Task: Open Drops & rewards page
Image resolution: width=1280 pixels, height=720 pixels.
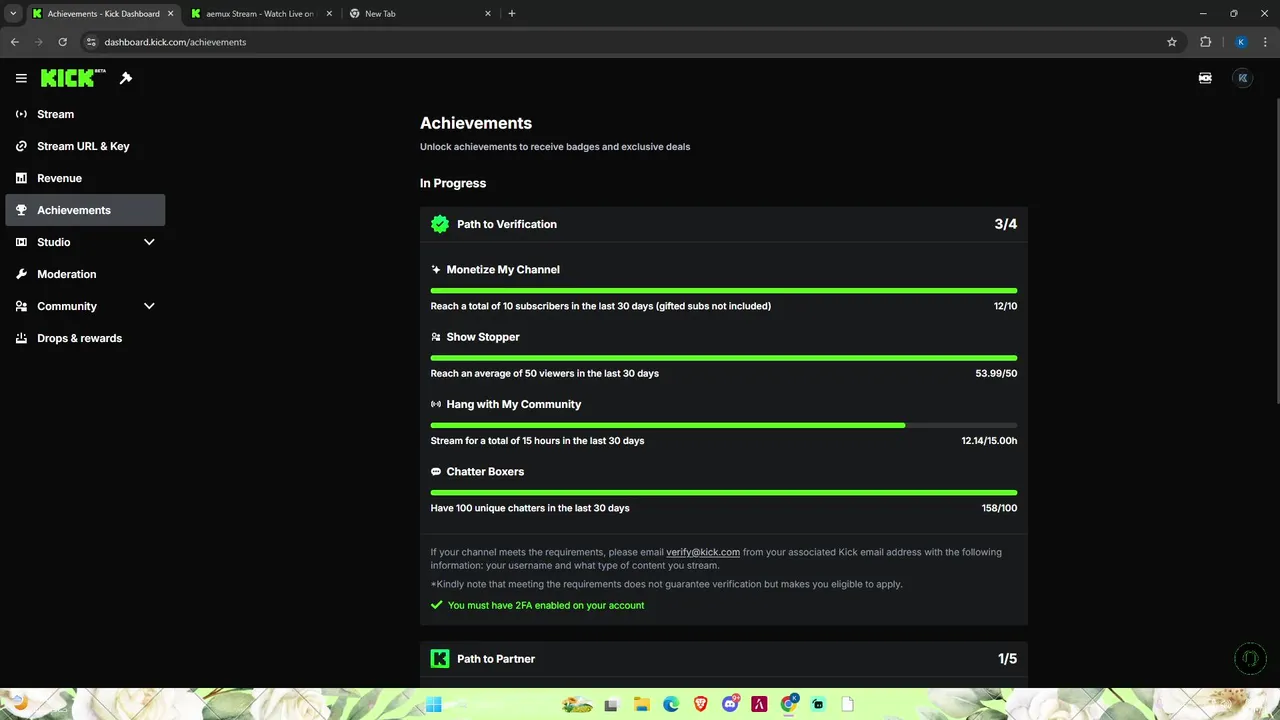Action: pos(85,338)
